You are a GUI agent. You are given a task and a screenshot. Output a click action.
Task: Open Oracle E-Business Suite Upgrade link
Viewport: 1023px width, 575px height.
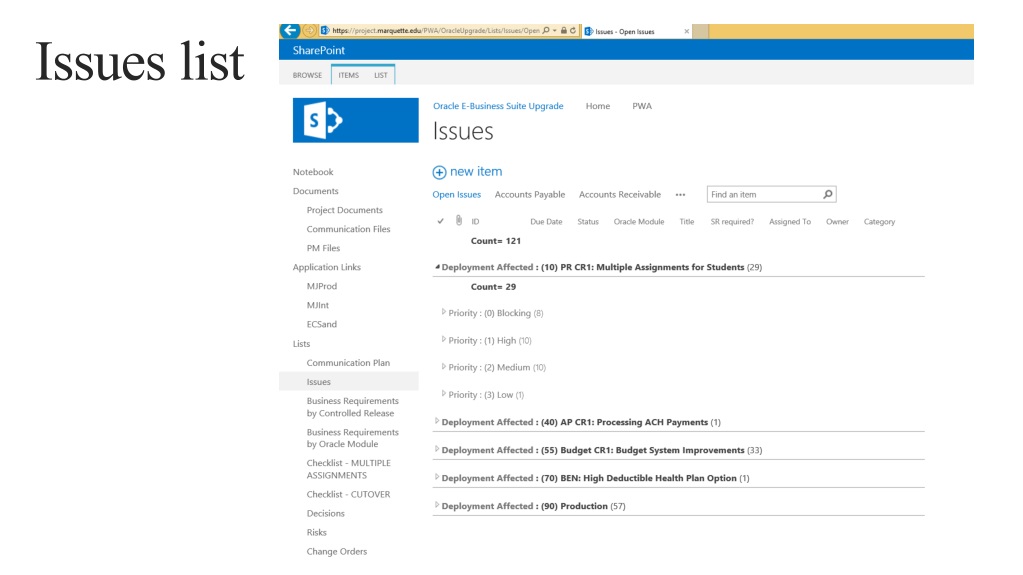[x=498, y=106]
